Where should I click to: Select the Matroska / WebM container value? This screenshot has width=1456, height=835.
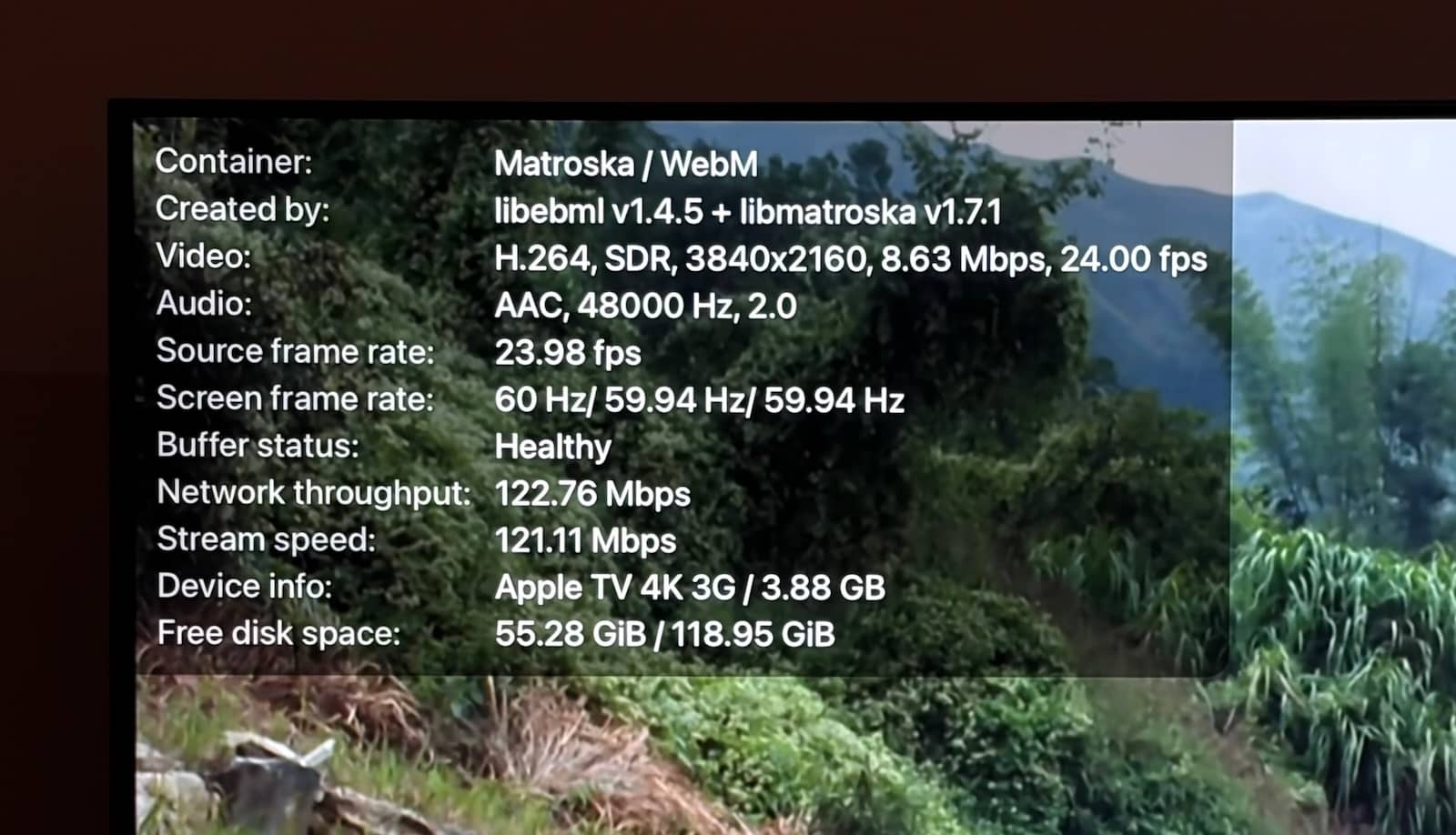pyautogui.click(x=626, y=165)
